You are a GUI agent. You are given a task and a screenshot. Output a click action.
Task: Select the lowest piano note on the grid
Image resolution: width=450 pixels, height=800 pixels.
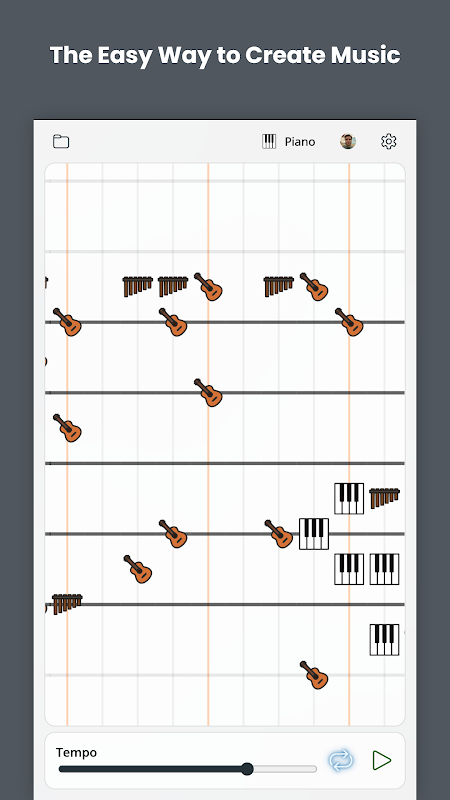click(384, 640)
